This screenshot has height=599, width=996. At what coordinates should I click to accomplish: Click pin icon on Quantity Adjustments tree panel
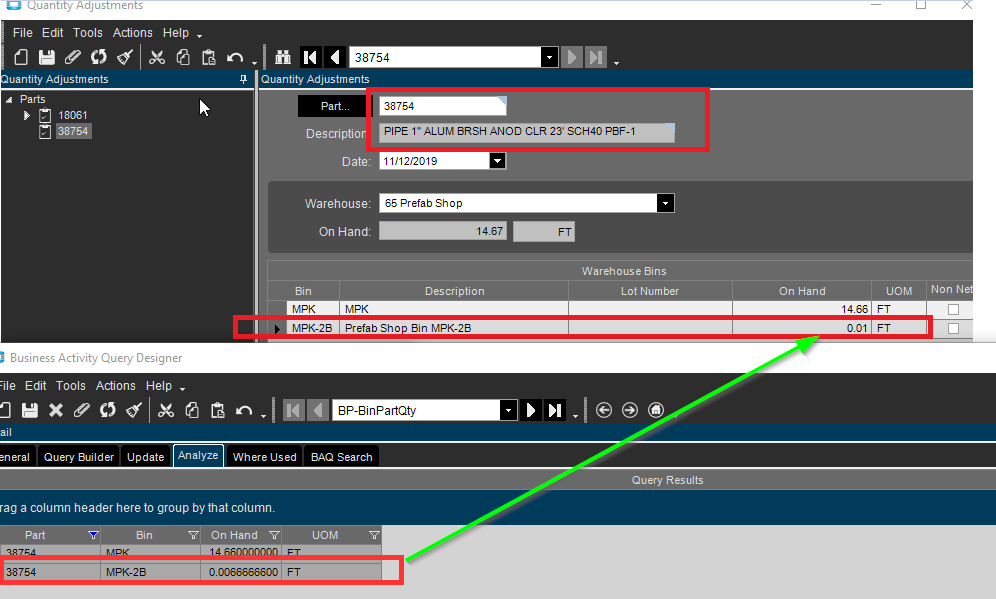(x=243, y=79)
